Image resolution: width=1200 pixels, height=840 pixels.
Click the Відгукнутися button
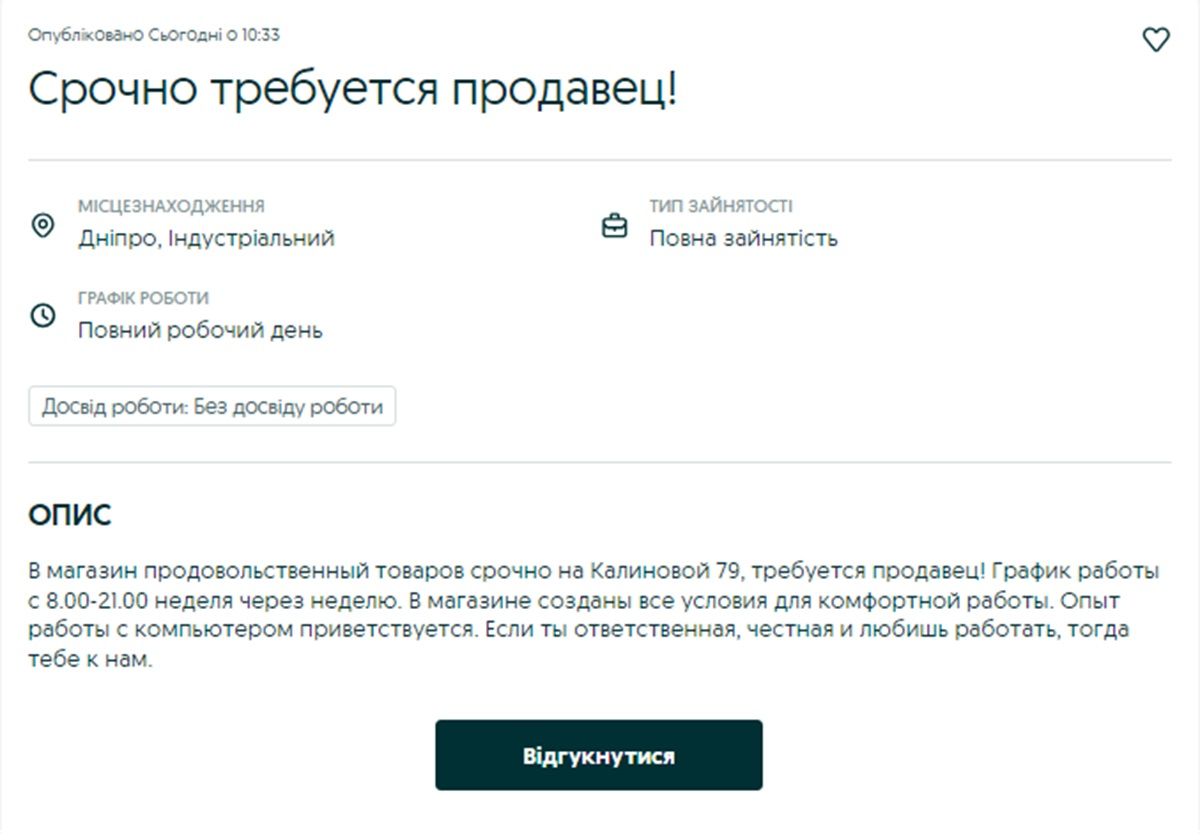[599, 755]
